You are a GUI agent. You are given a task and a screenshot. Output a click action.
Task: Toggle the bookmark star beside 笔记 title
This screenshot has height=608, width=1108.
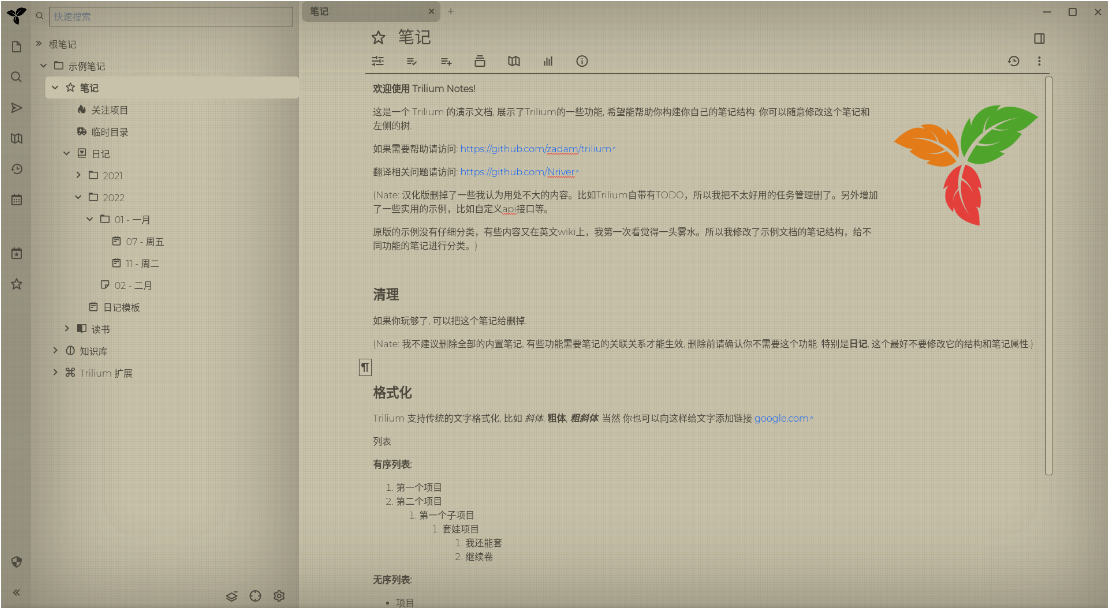pos(377,37)
